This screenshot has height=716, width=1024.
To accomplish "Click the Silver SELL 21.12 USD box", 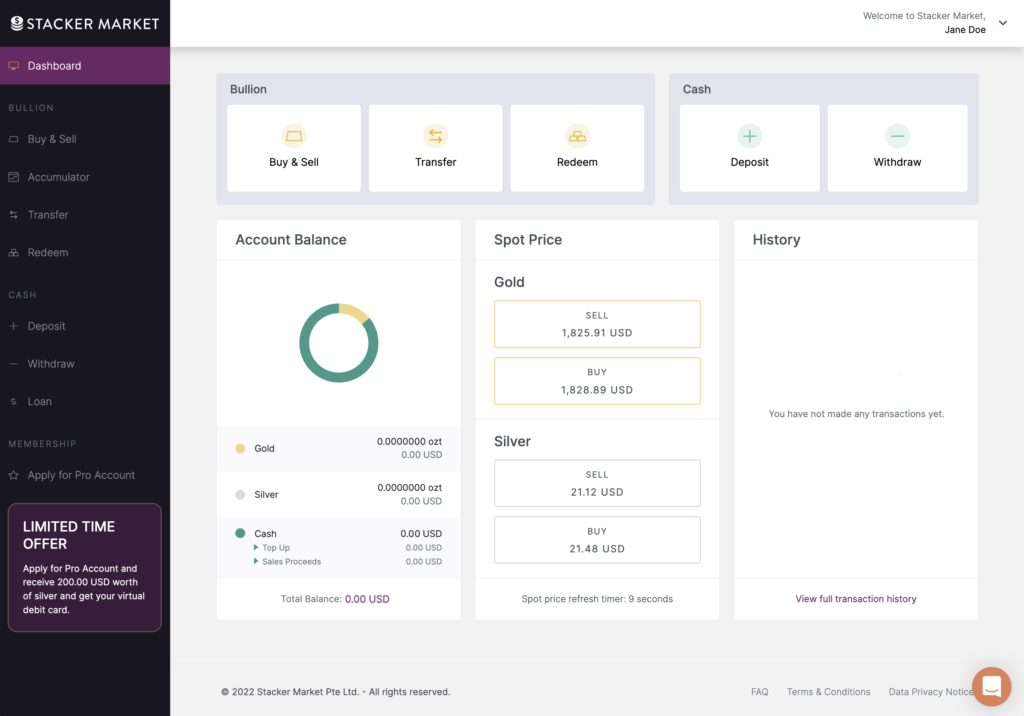I will (x=597, y=483).
